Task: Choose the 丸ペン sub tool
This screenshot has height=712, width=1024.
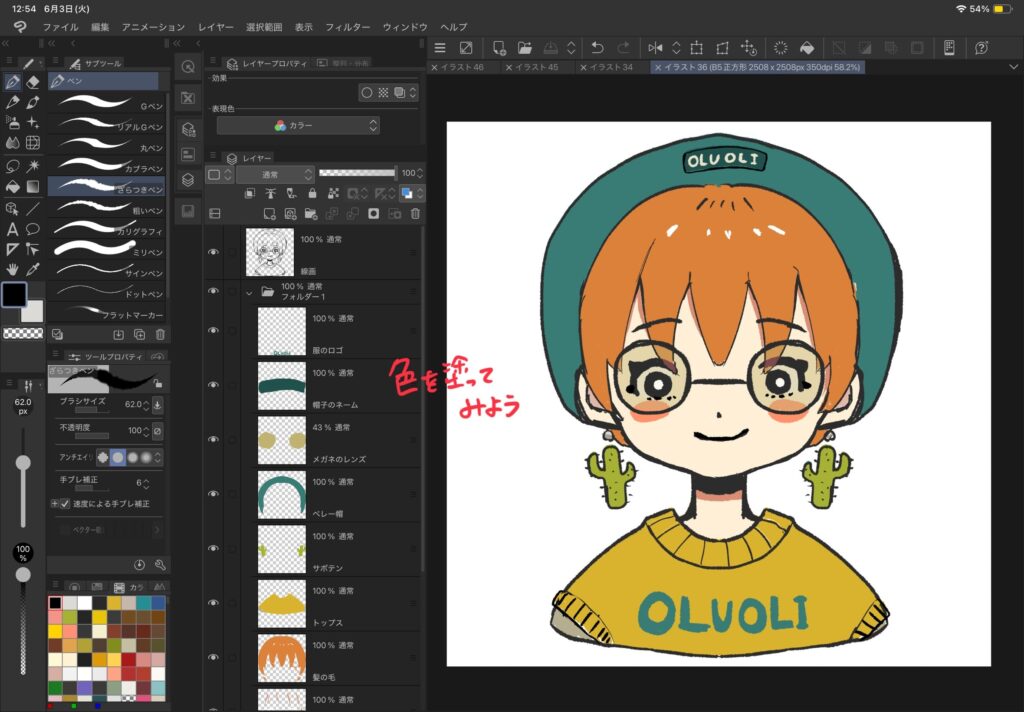Action: pyautogui.click(x=108, y=146)
